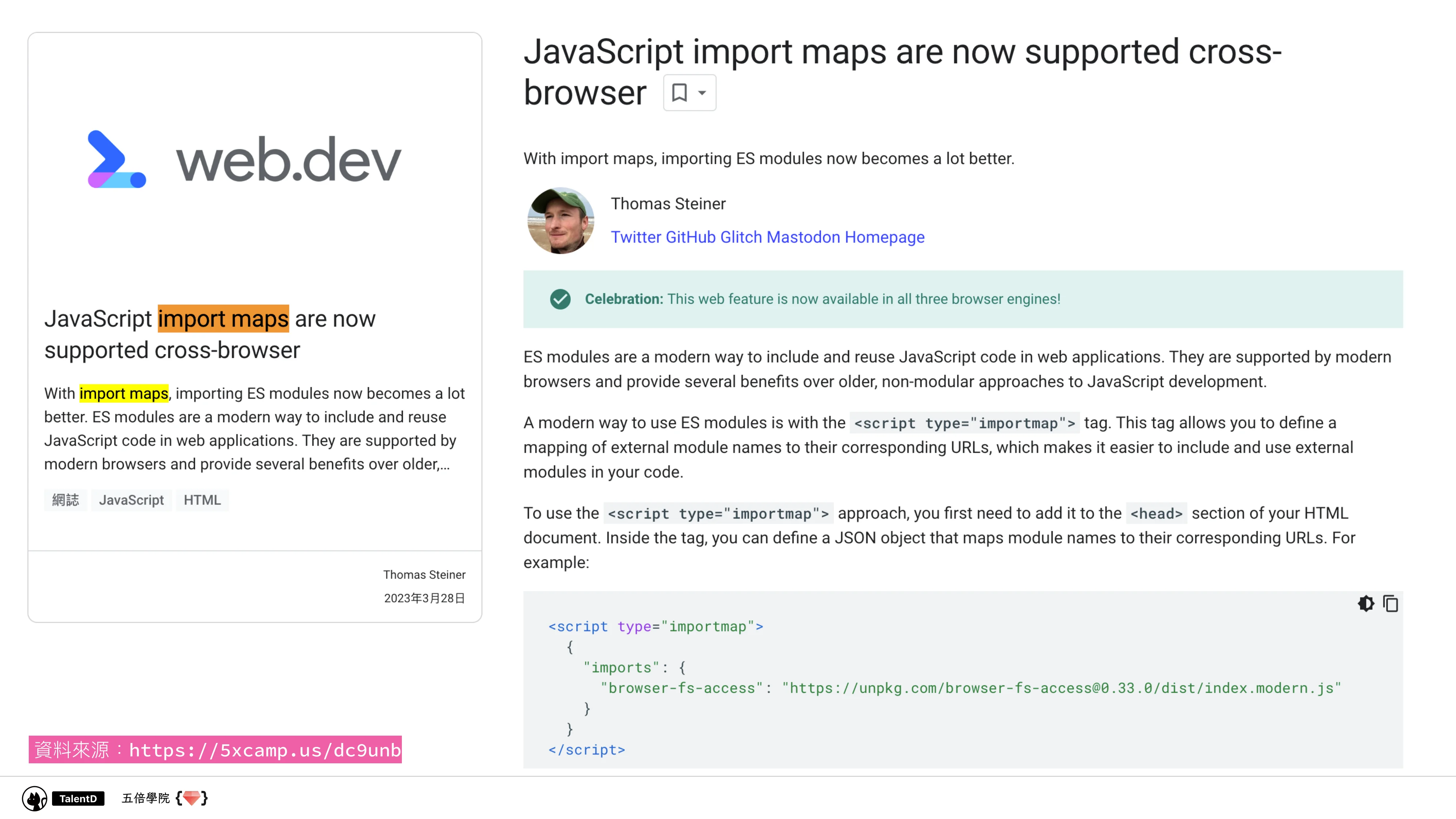
Task: Click the TalentD badge in footer
Action: pos(78,798)
